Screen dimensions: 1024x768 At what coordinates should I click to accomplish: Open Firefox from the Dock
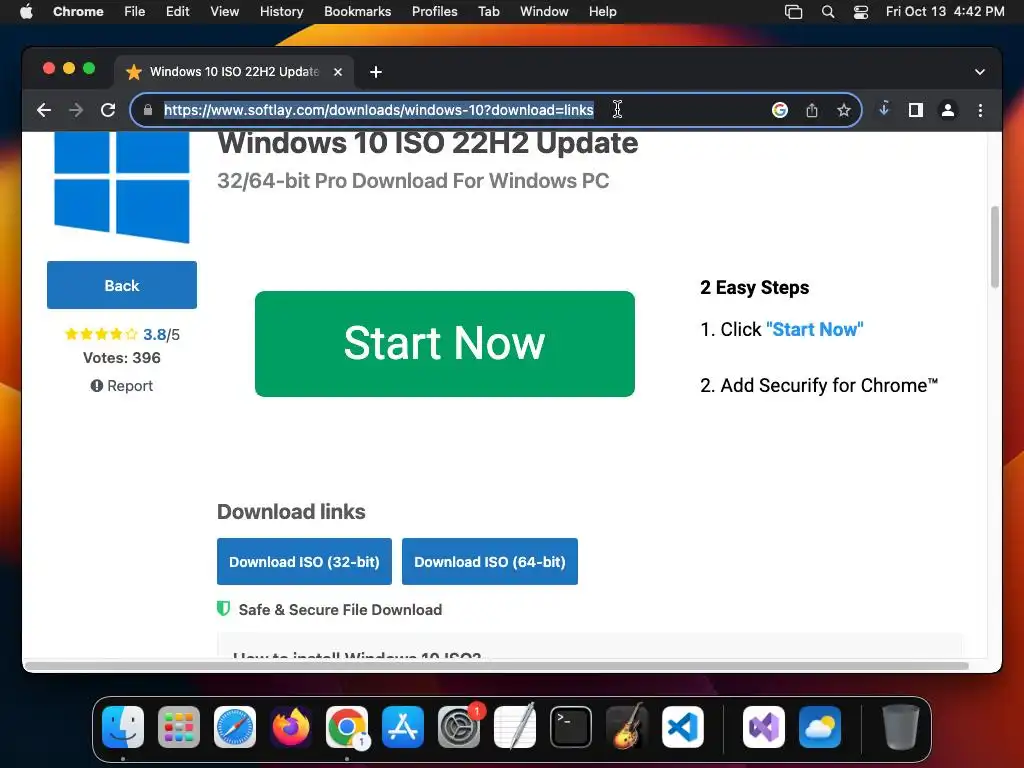coord(291,727)
